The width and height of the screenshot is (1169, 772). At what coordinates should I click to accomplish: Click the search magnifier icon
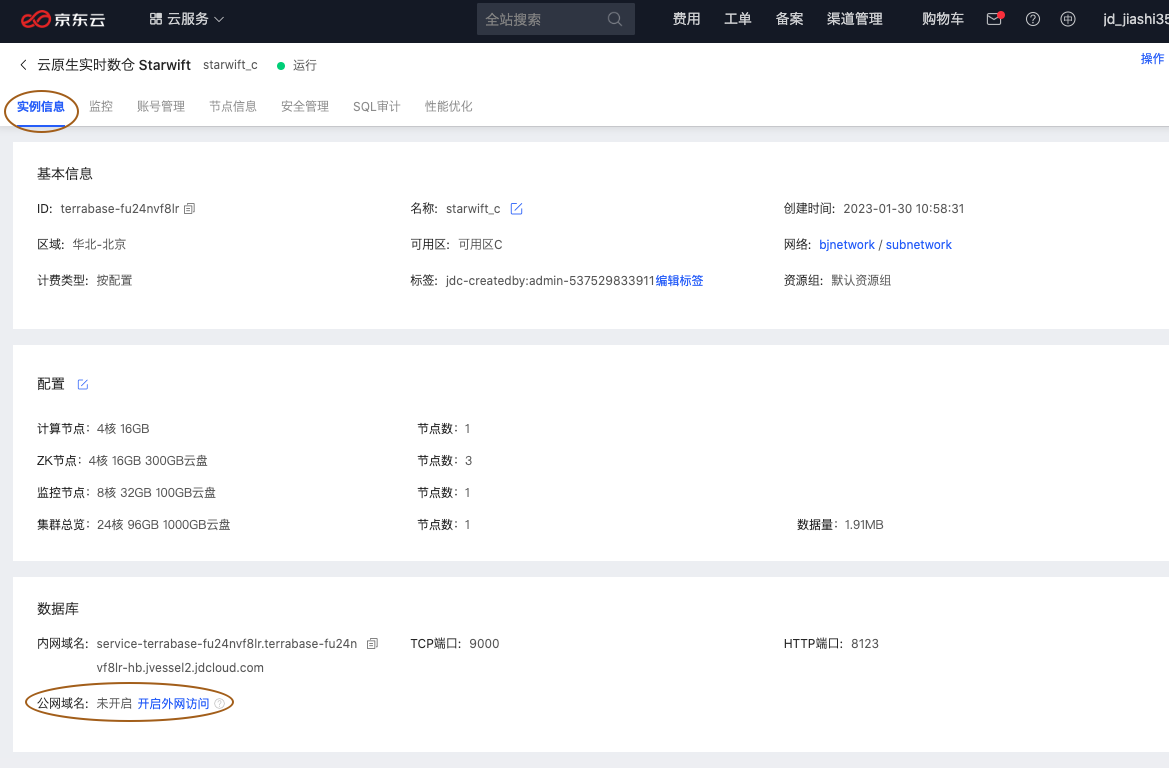tap(614, 19)
